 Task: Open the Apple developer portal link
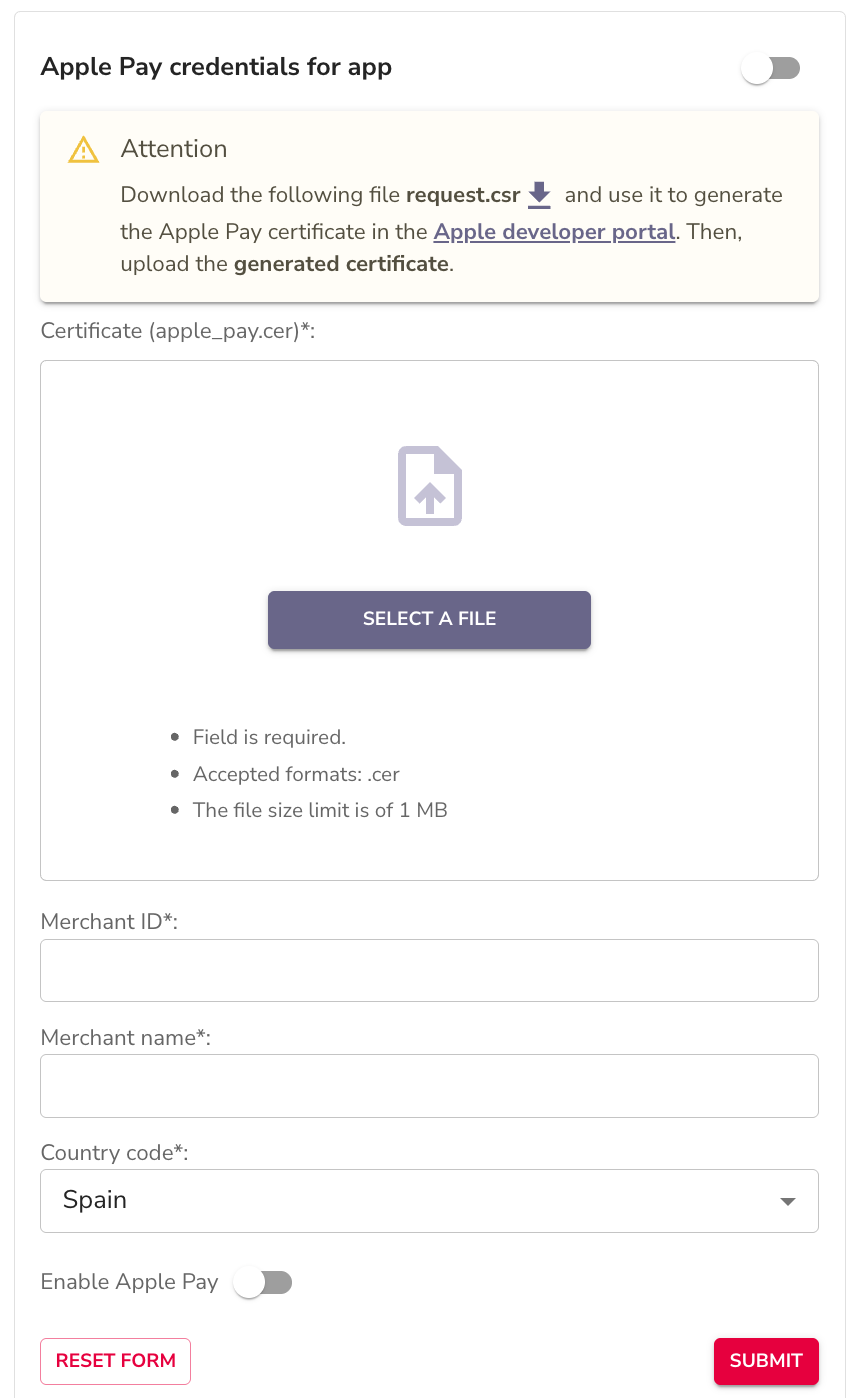click(554, 231)
